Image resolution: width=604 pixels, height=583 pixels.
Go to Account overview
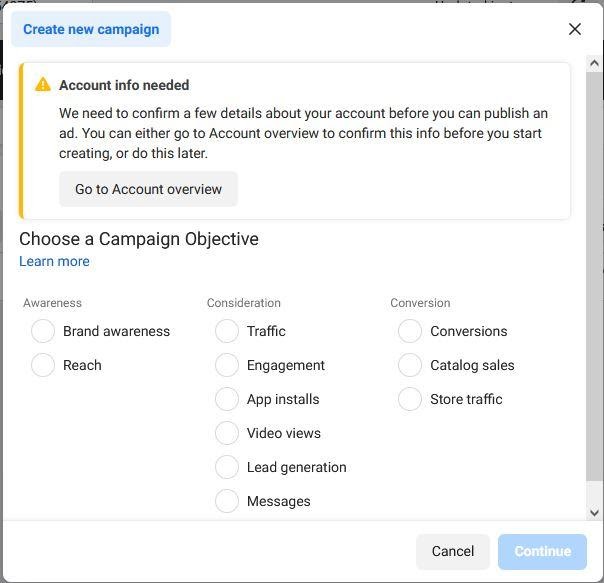point(148,189)
